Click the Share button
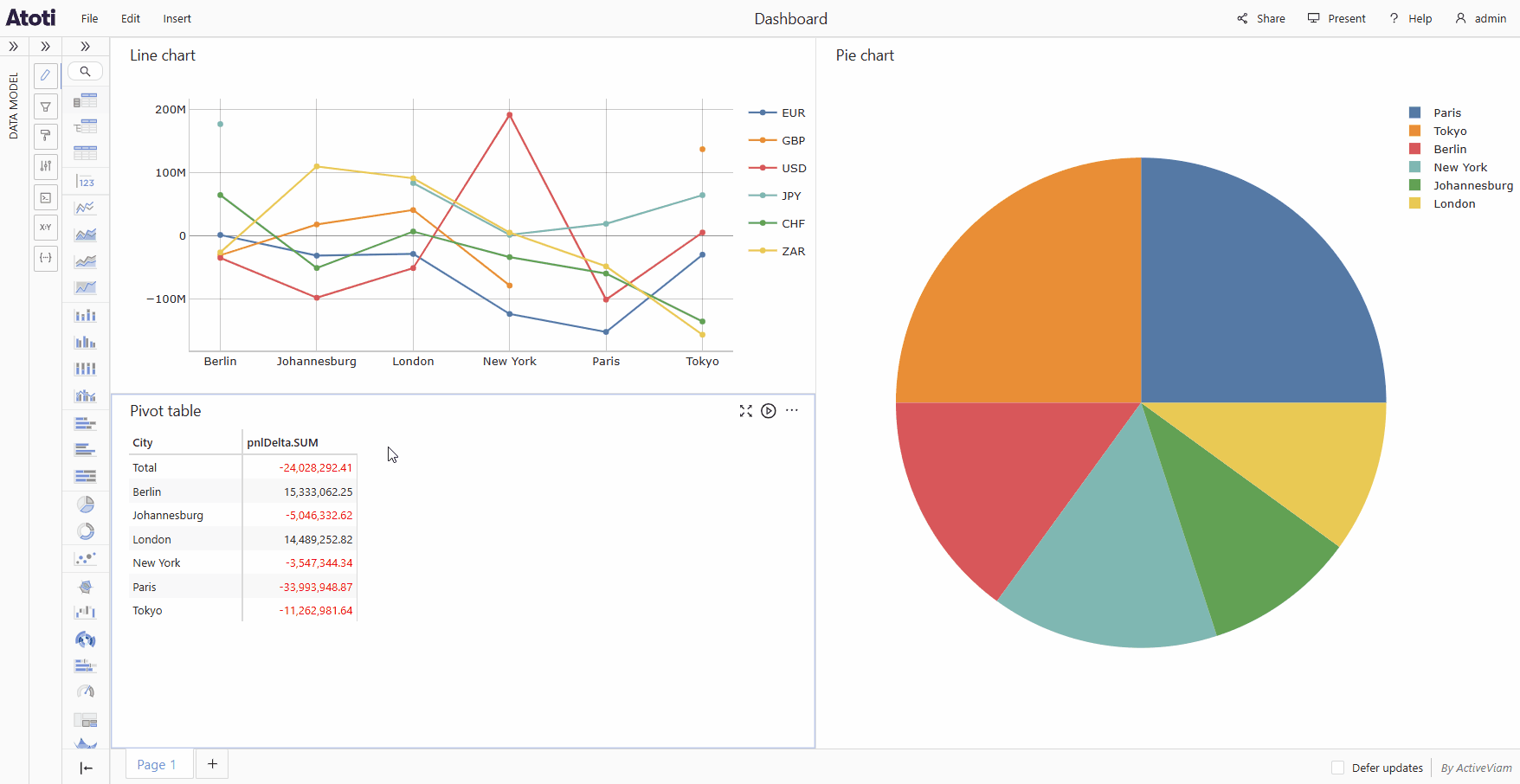 coord(1260,18)
